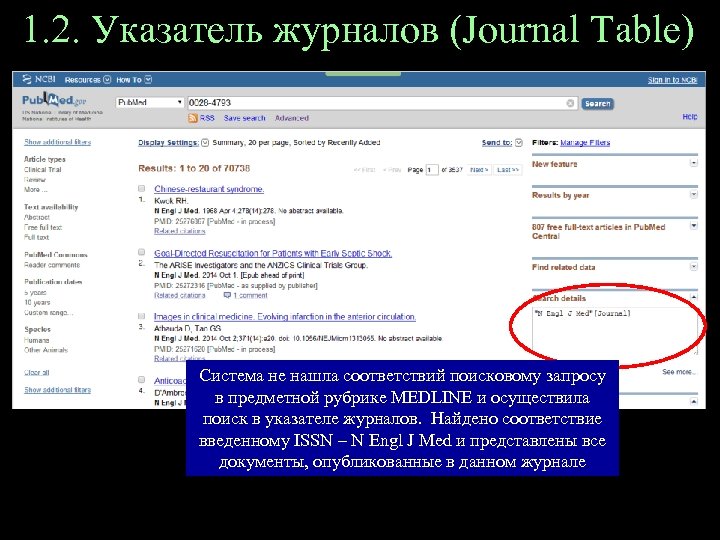Click in the search query field containing 0028-4793
The height and width of the screenshot is (540, 720).
[x=382, y=103]
